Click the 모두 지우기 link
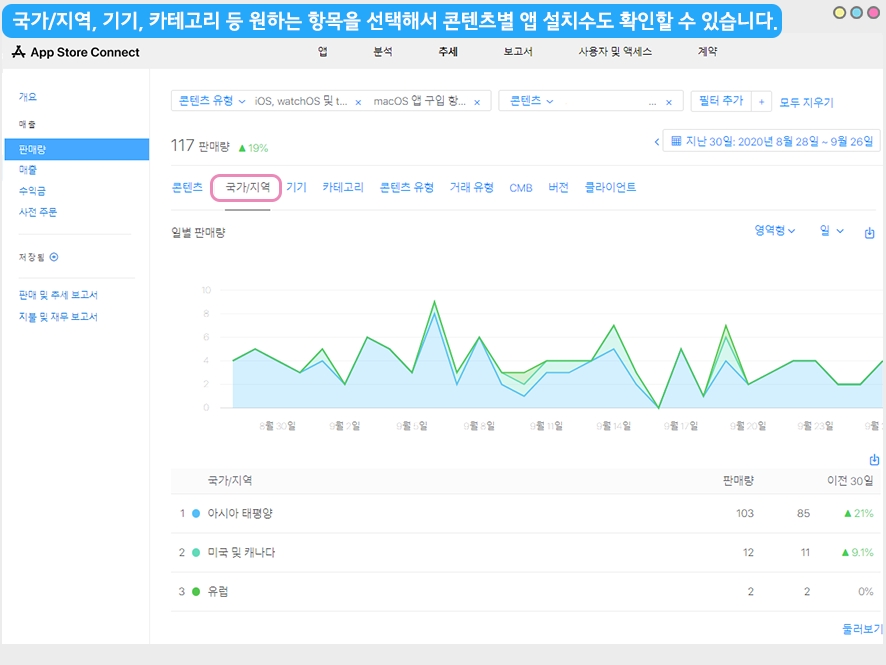The height and width of the screenshot is (665, 886). (x=806, y=102)
